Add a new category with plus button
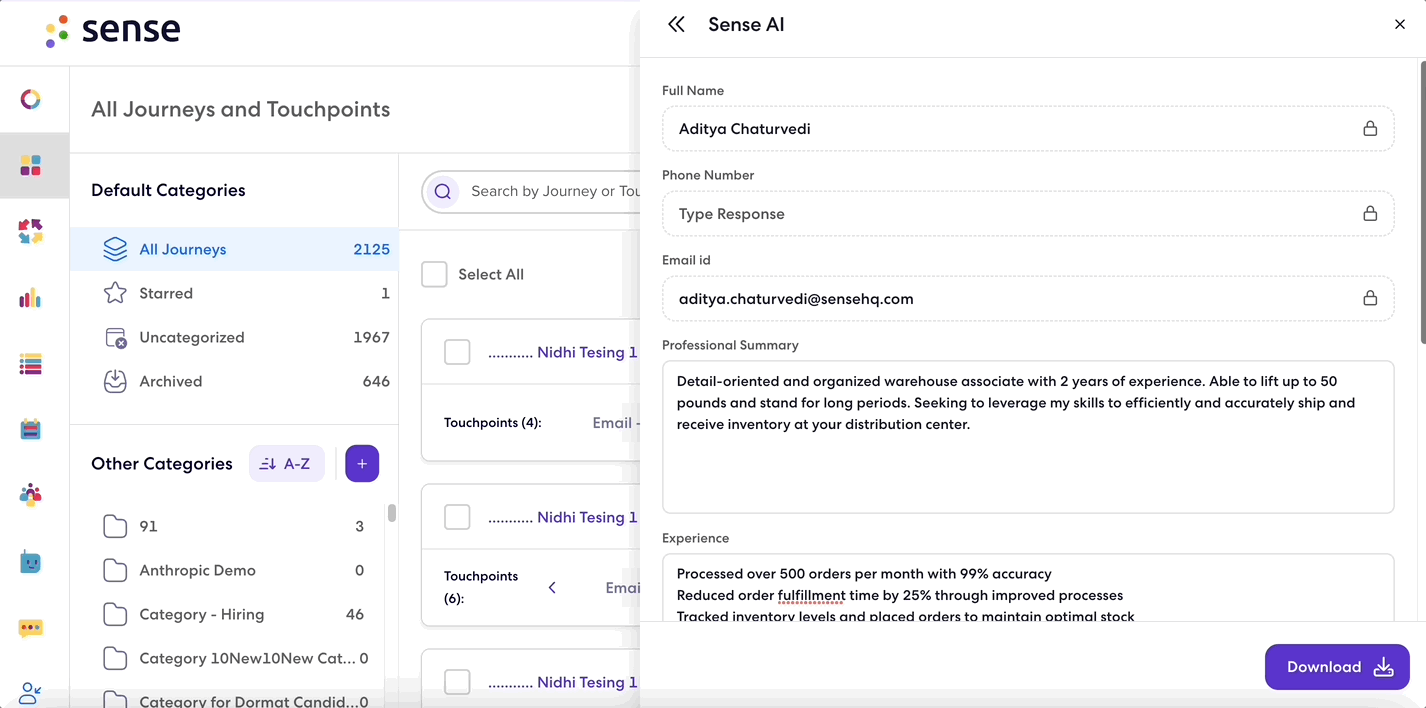The width and height of the screenshot is (1426, 708). [362, 464]
